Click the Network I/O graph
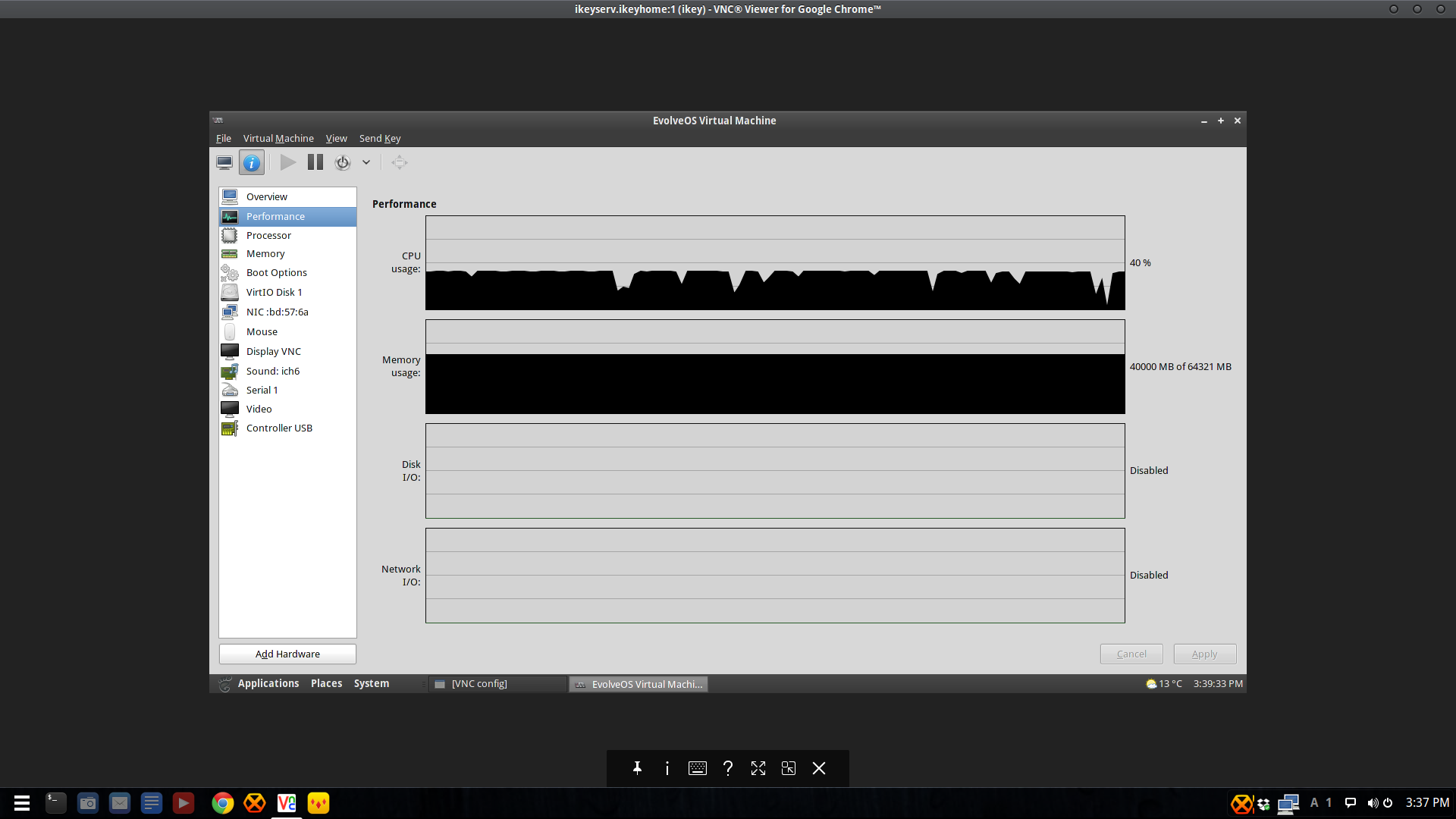The image size is (1456, 819). (775, 575)
